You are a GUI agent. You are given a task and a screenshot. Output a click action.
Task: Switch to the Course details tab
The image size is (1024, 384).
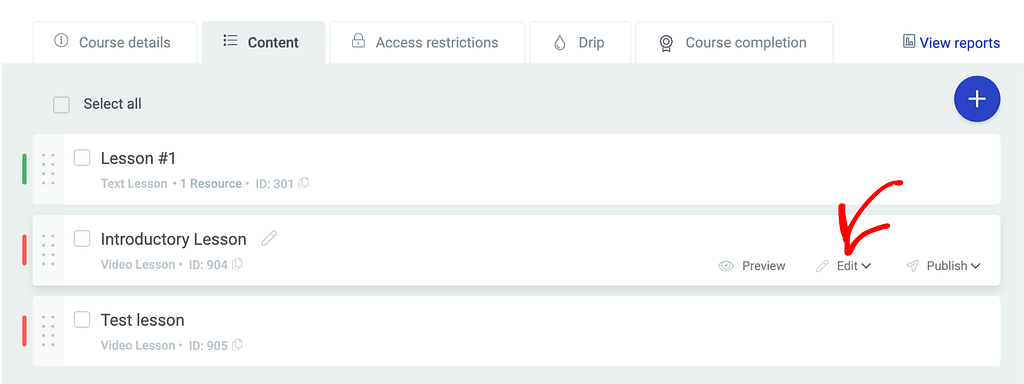(115, 43)
